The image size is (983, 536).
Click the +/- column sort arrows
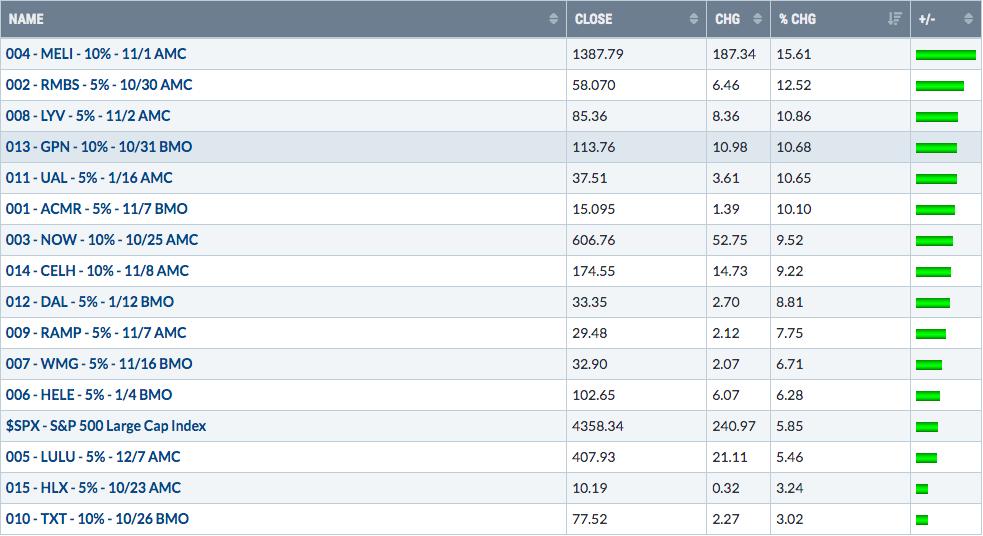(x=969, y=19)
